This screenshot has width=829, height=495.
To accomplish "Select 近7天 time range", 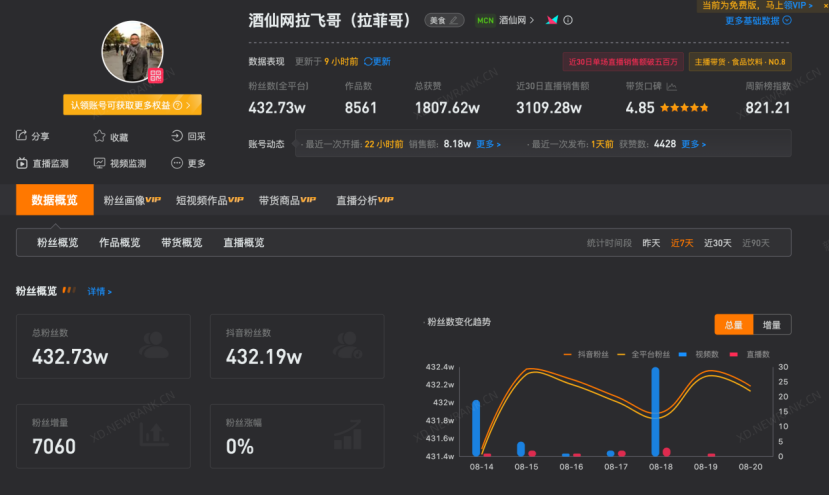I will tap(681, 243).
